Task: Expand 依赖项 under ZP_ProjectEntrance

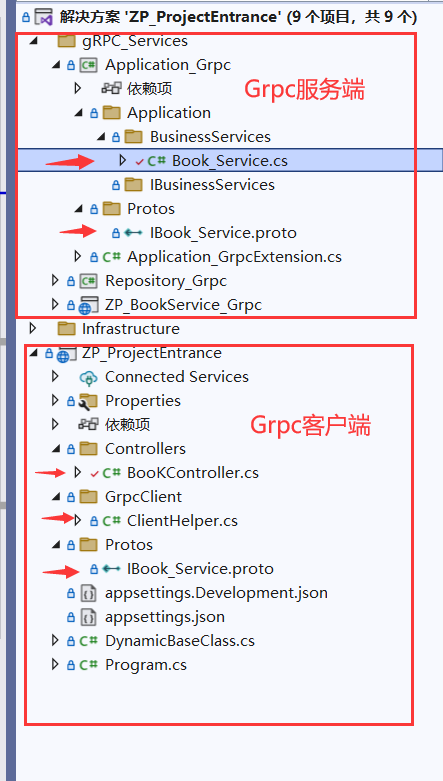Action: coord(55,424)
